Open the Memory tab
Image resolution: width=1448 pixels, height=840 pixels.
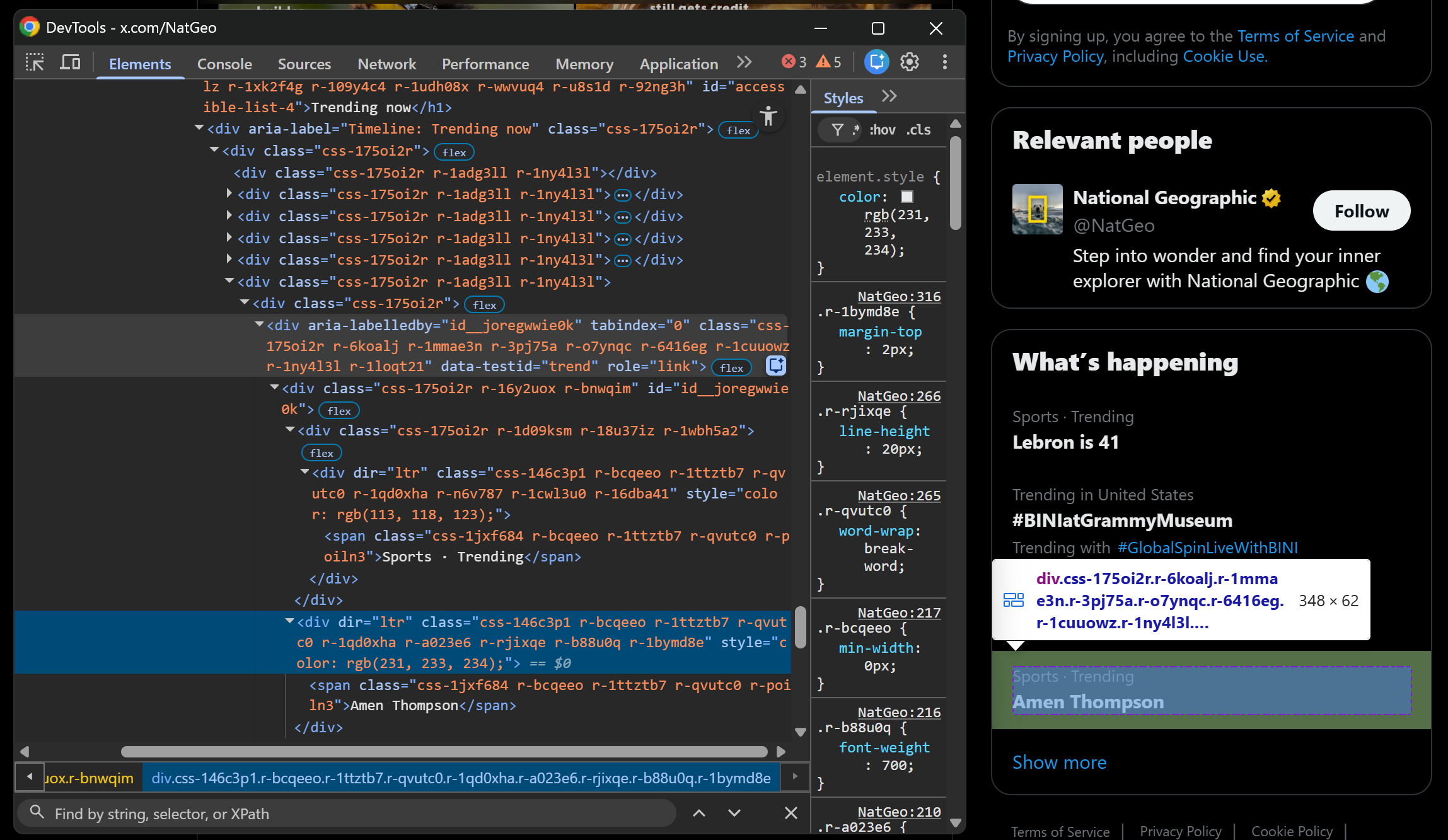584,64
